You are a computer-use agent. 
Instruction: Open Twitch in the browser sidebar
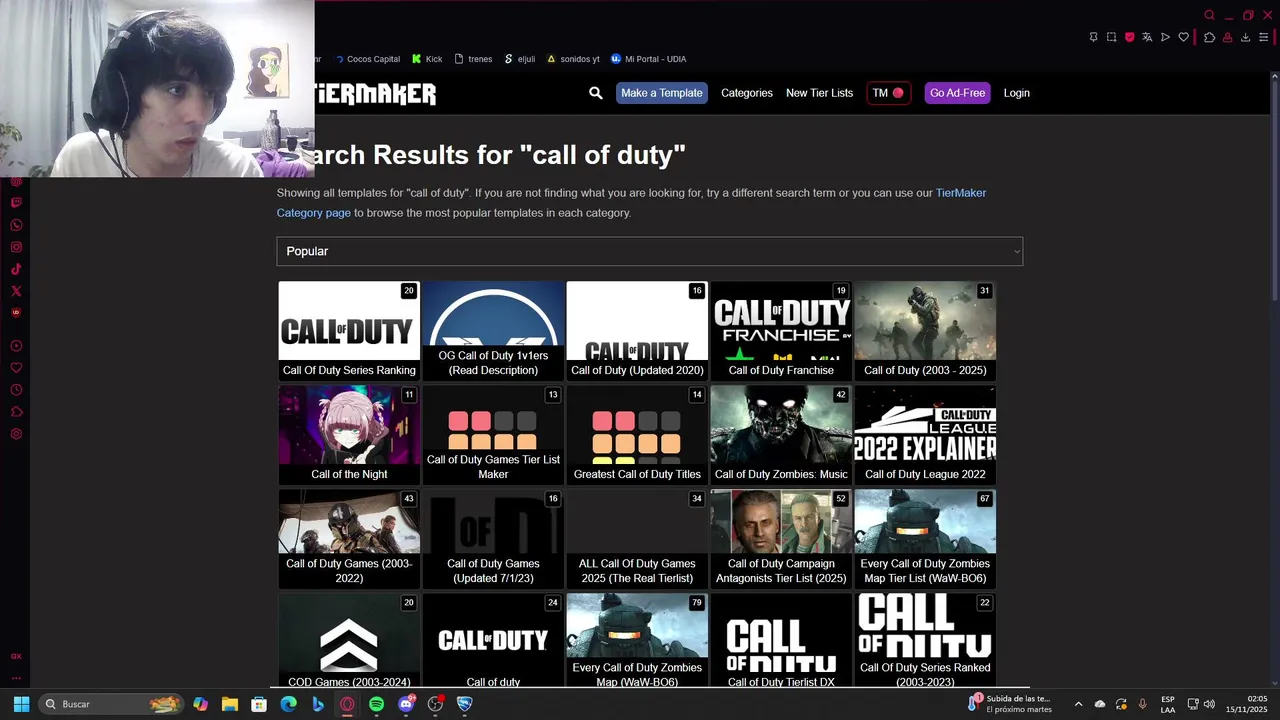16,203
